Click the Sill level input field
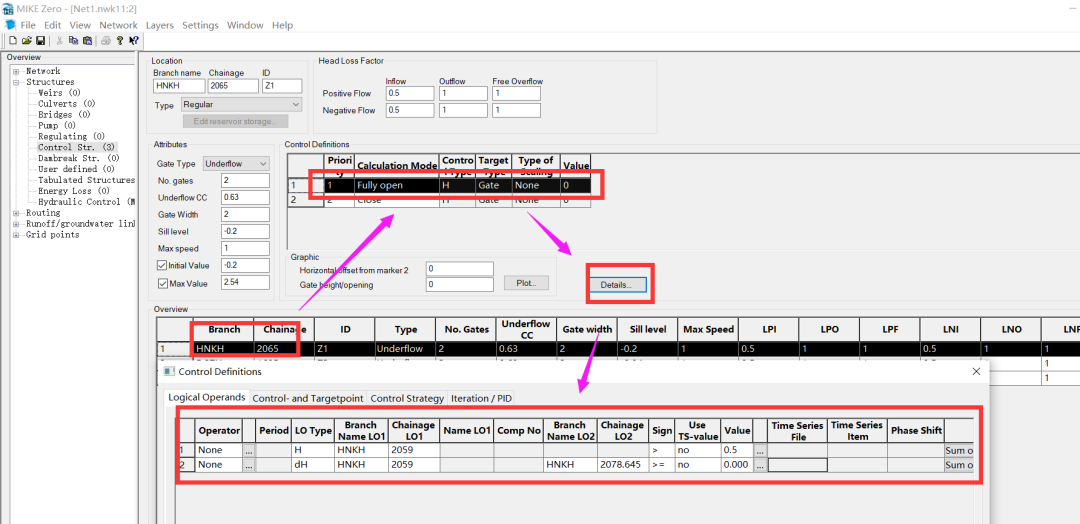Screen dimensions: 1080x524 246,231
